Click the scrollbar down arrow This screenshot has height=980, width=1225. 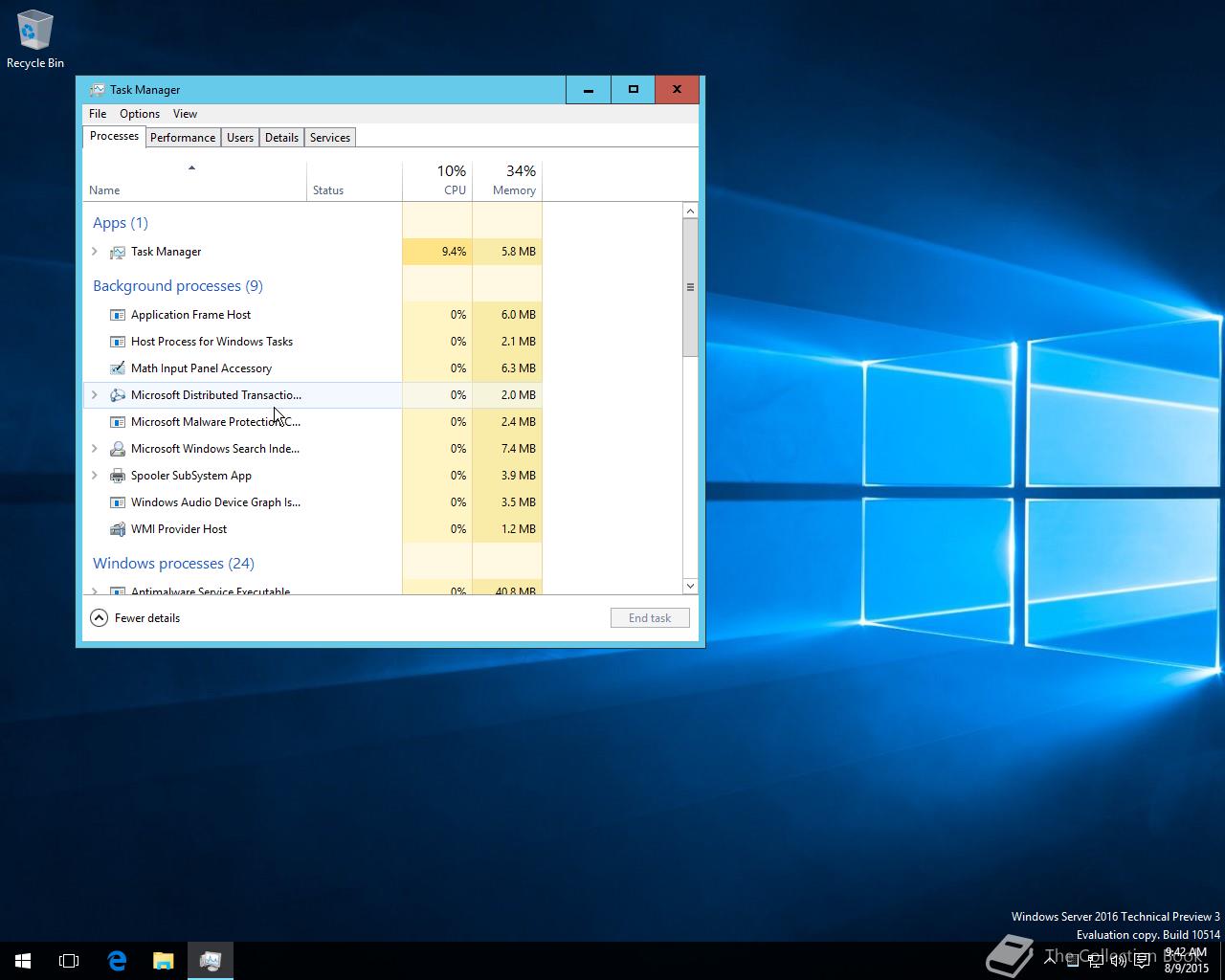click(x=690, y=586)
